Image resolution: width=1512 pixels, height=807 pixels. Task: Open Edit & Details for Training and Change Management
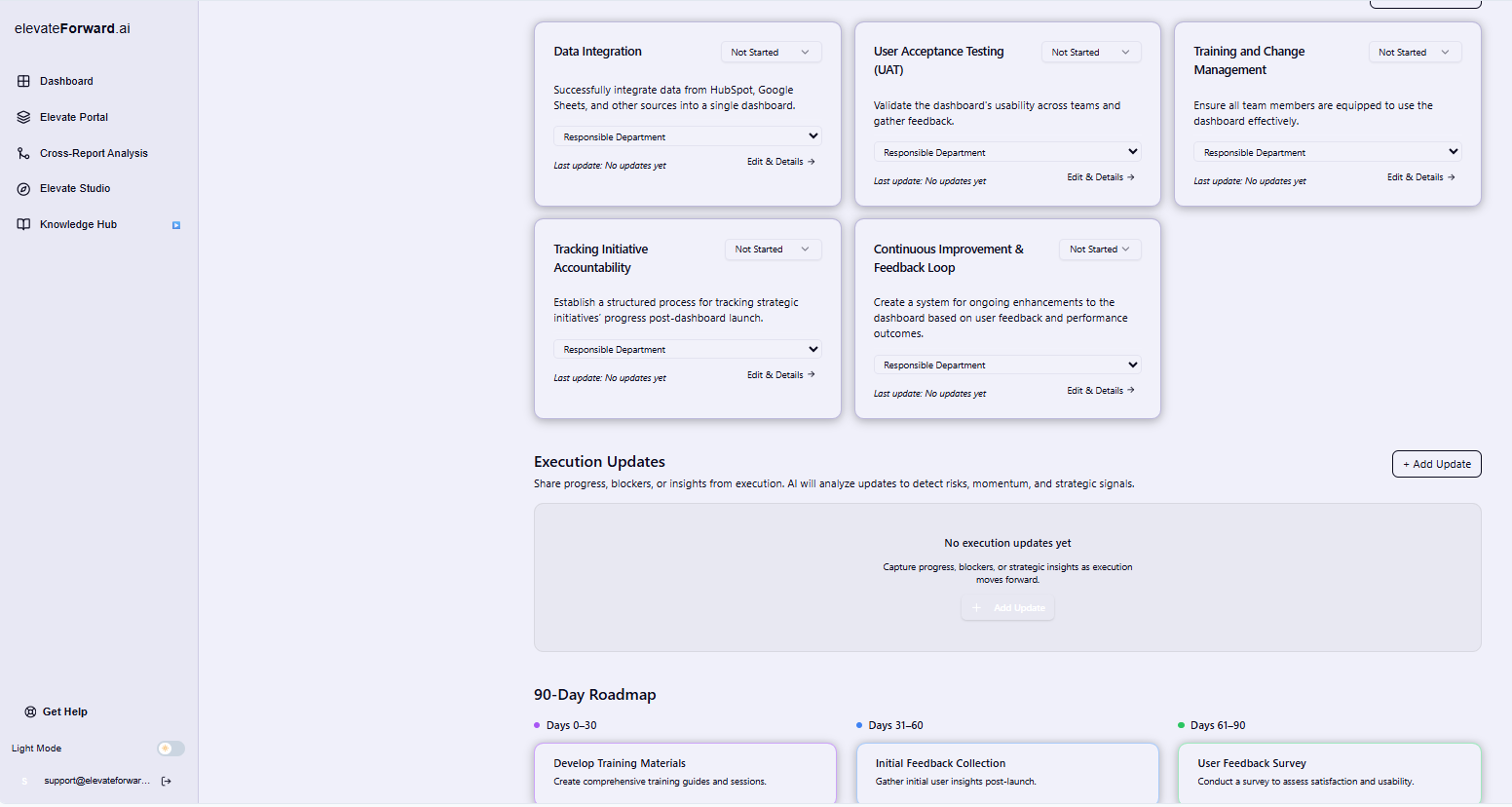[1420, 177]
